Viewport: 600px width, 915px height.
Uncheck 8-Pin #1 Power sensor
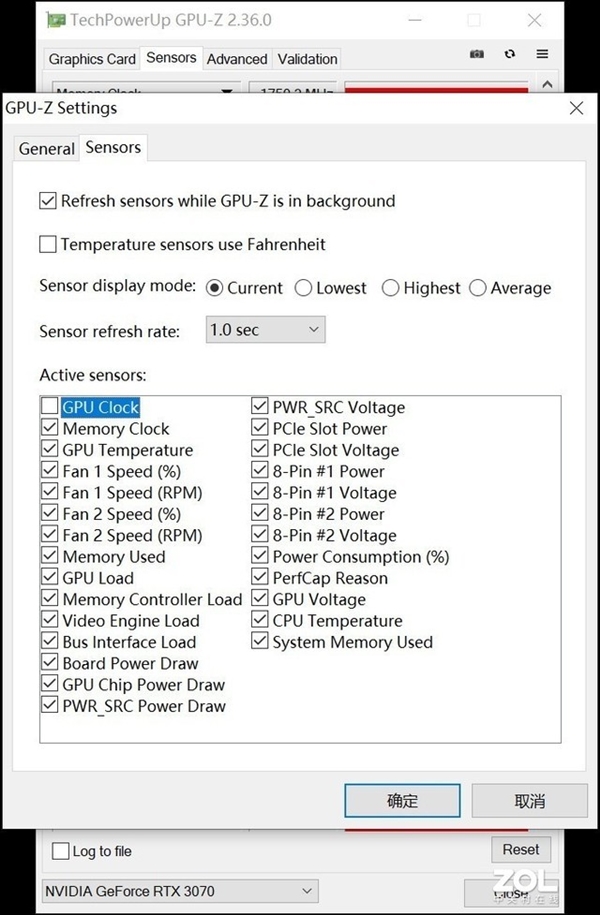click(x=260, y=471)
